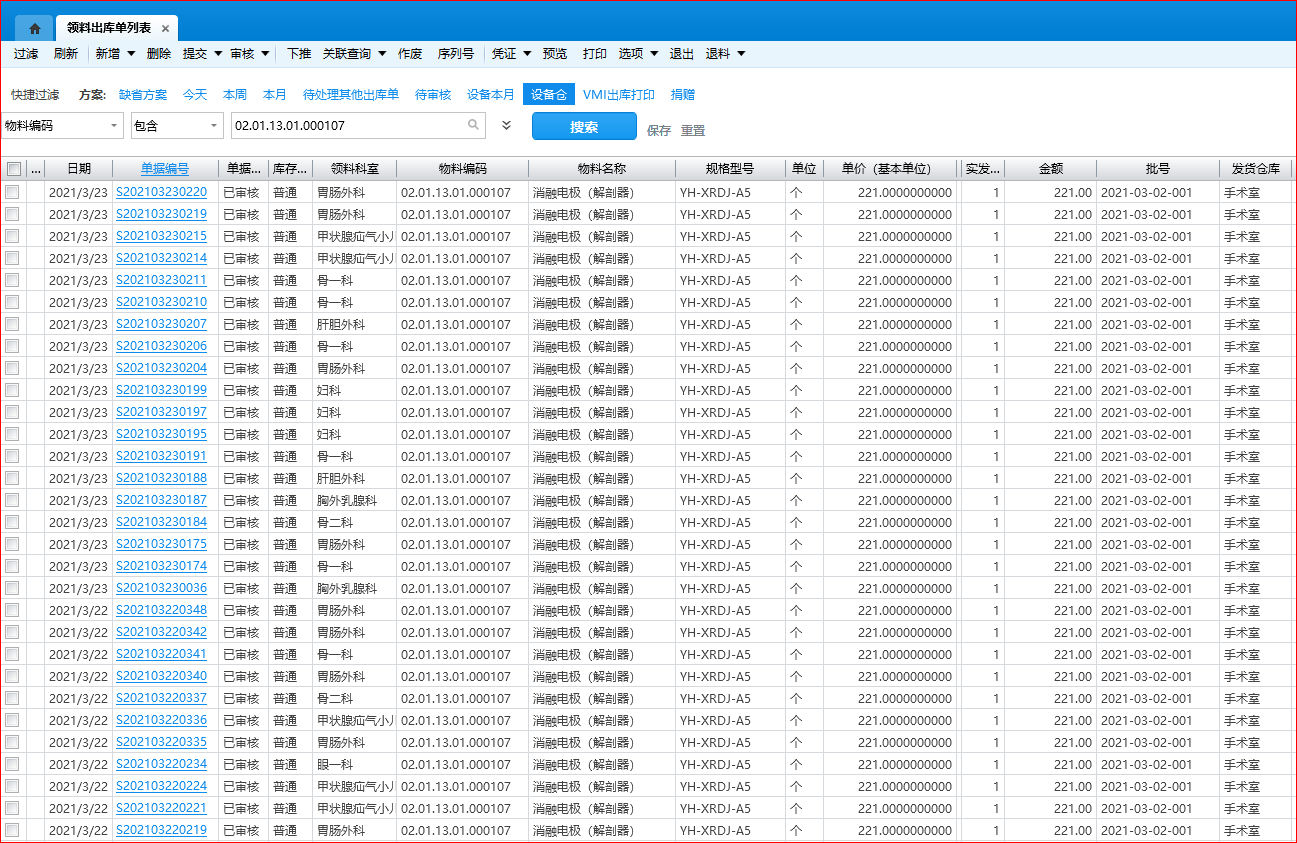Click the 刷新 toolbar button
Screen dimensions: 1297x843
point(65,54)
